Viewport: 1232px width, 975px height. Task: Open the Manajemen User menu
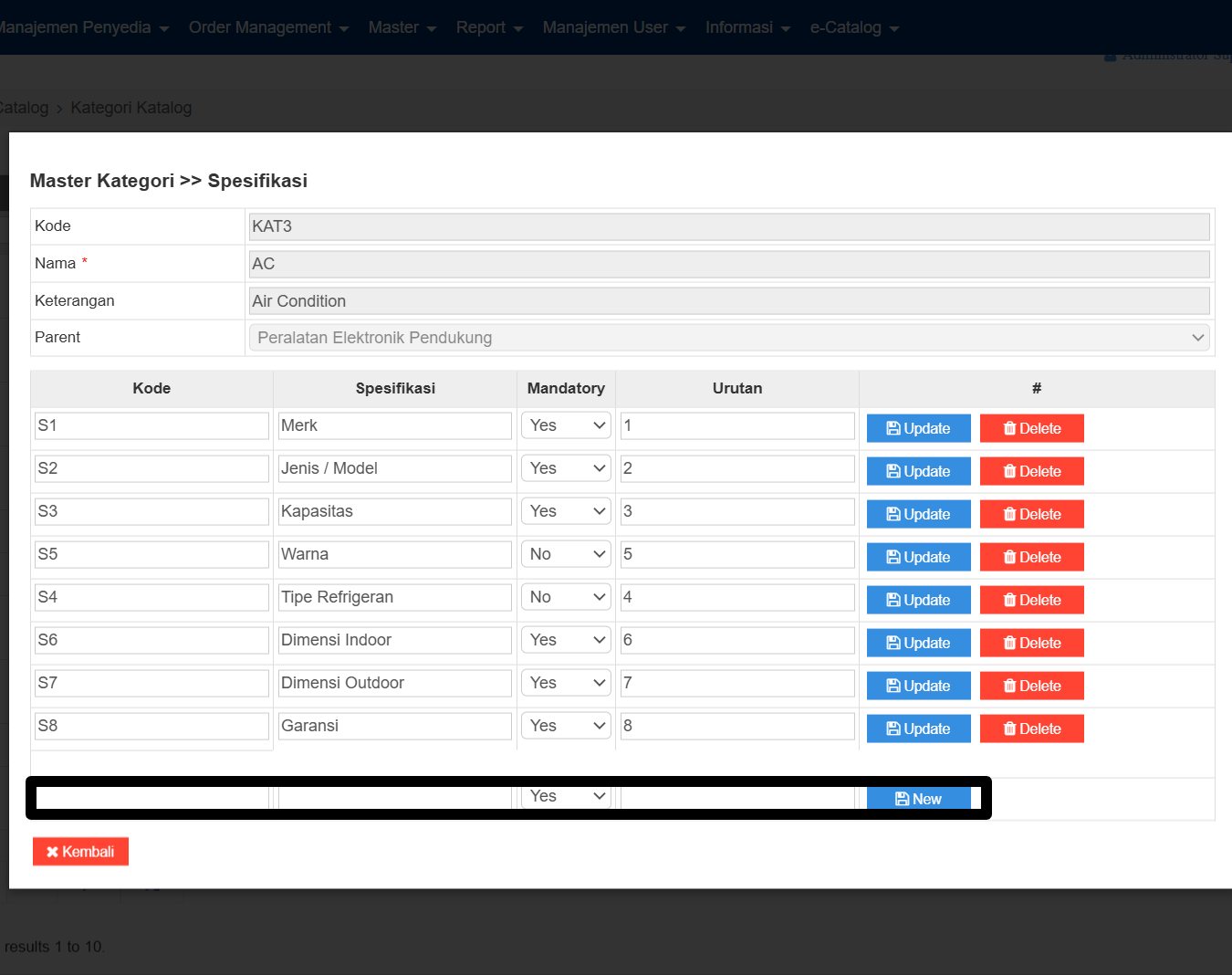[613, 27]
